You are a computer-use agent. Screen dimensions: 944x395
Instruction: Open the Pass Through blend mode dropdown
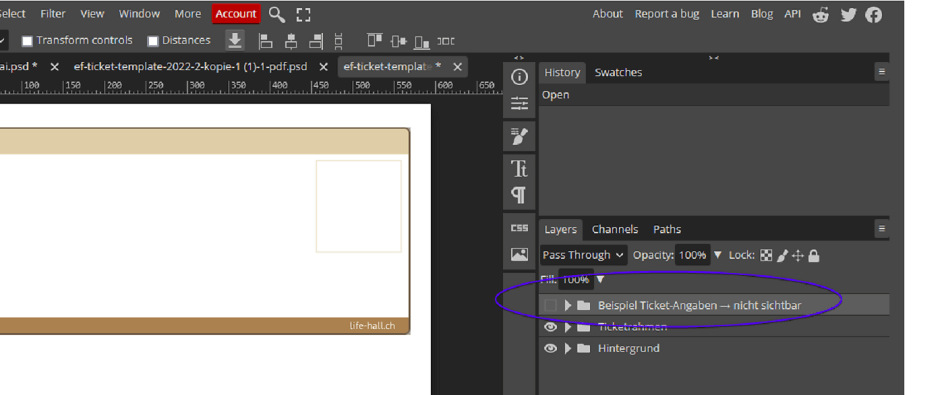click(583, 255)
